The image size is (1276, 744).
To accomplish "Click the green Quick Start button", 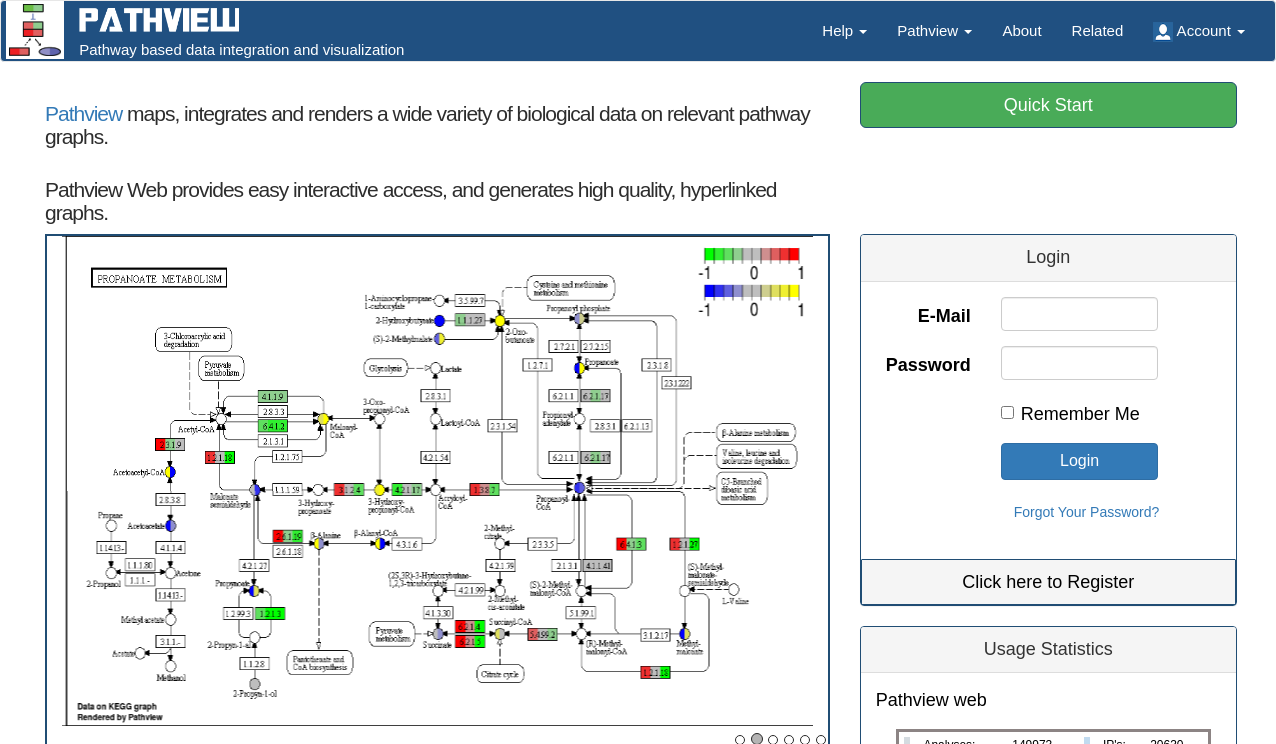I will (x=1048, y=105).
